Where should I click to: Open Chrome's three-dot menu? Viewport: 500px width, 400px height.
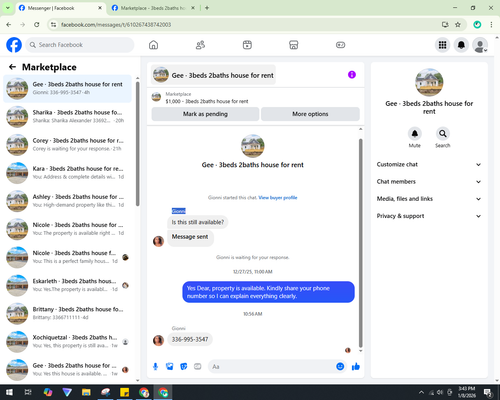pyautogui.click(x=491, y=25)
